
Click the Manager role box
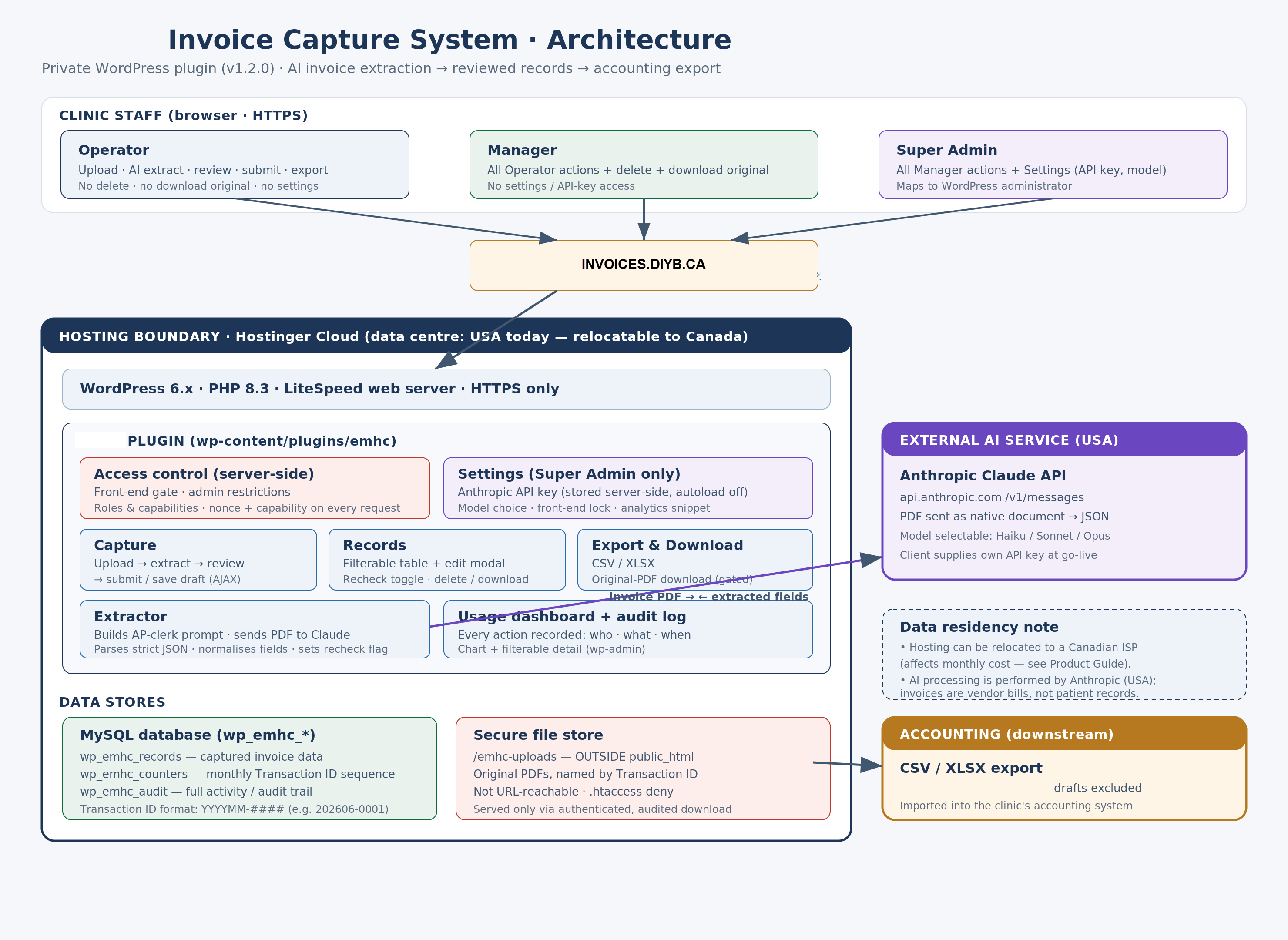click(644, 164)
